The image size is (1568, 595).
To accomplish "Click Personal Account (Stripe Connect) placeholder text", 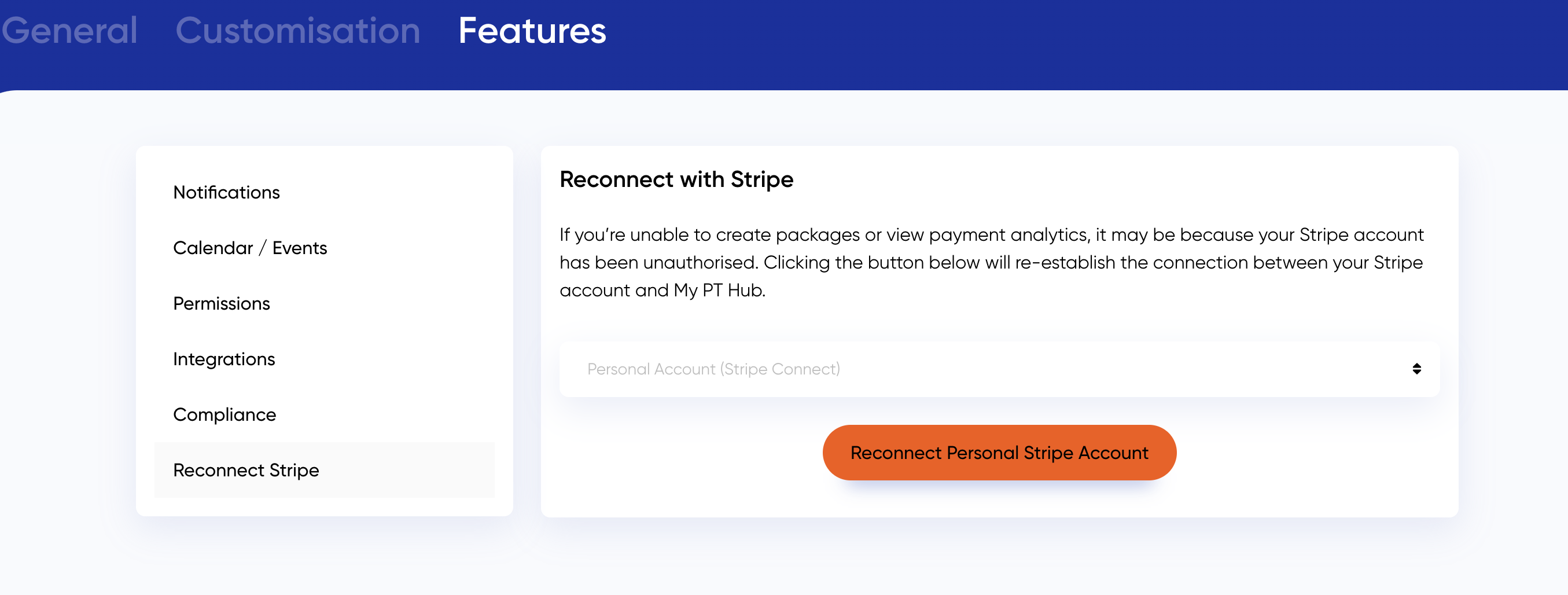I will [713, 369].
